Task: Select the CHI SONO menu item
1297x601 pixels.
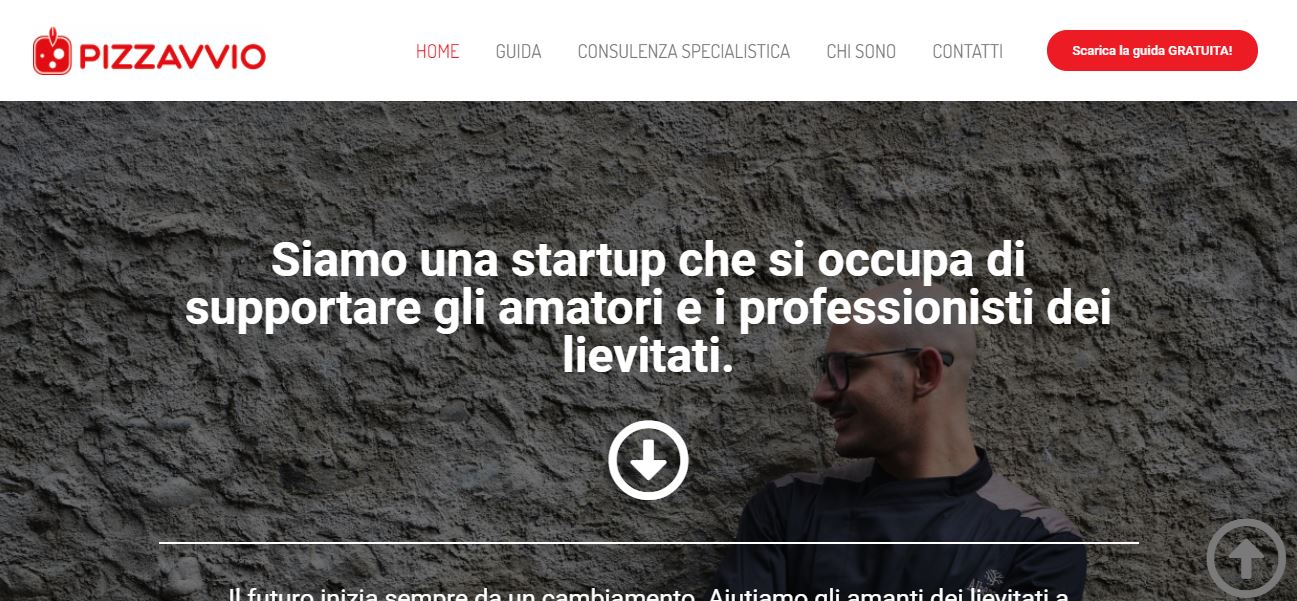Action: pyautogui.click(x=861, y=51)
